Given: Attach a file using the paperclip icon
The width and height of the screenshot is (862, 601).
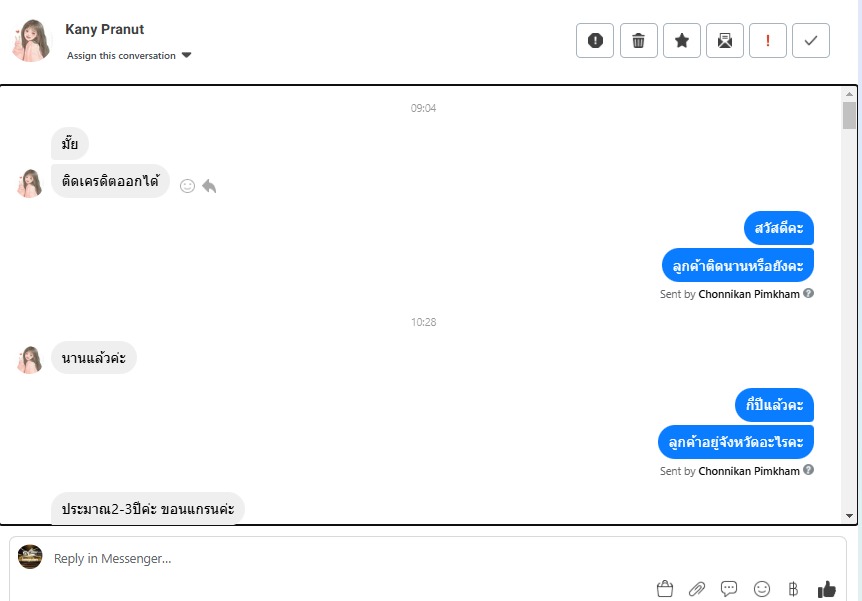Looking at the screenshot, I should tap(697, 589).
